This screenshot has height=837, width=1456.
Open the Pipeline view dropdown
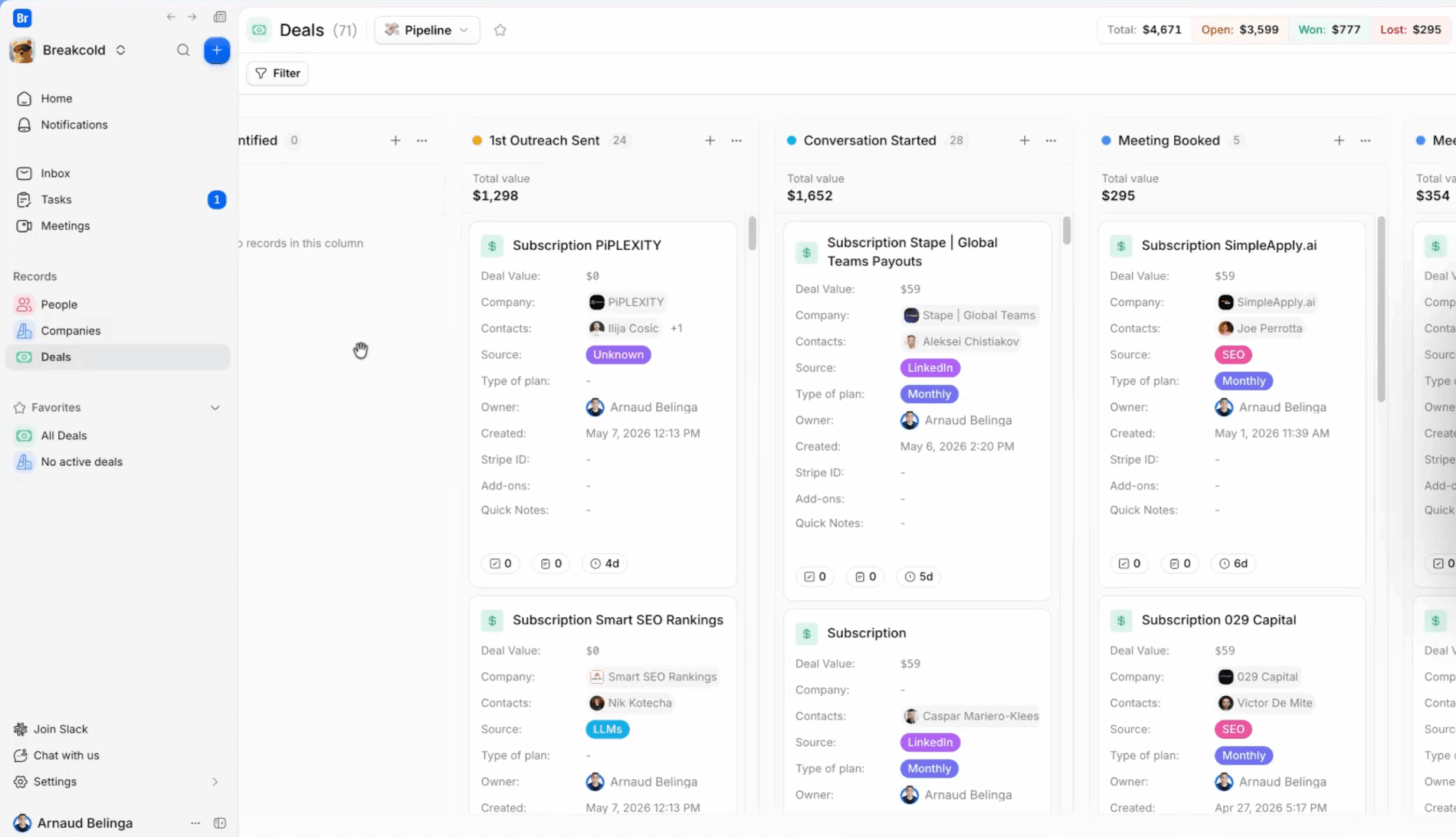pos(427,30)
